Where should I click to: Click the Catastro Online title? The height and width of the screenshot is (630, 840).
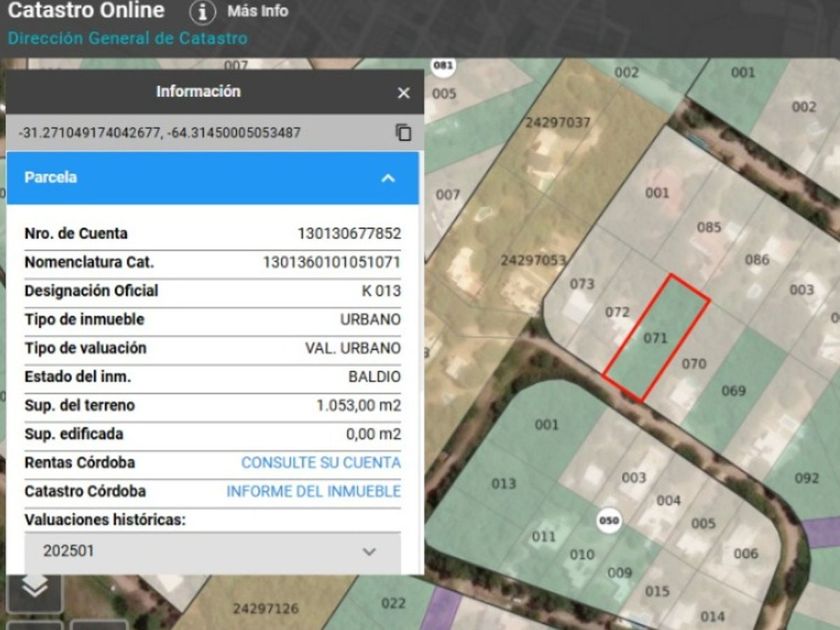click(x=86, y=11)
